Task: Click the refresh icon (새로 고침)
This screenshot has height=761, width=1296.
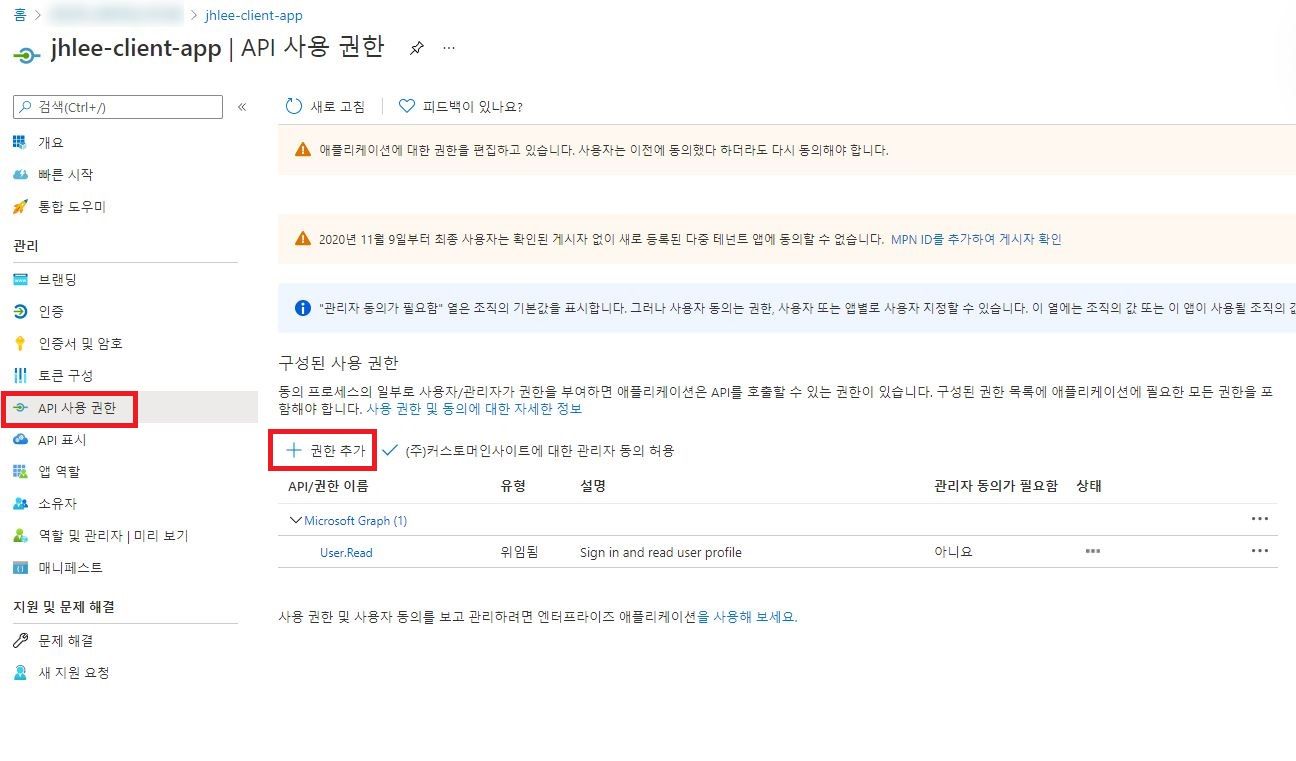Action: pos(293,106)
